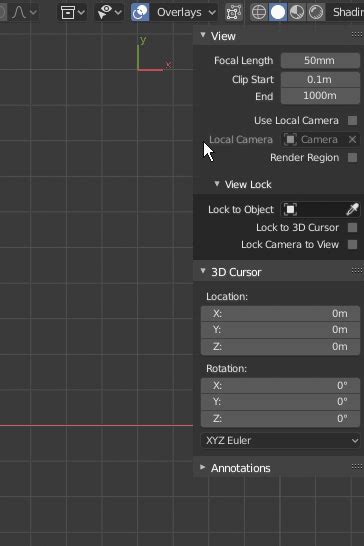The image size is (364, 546).
Task: Click the Focal Length 50mm field
Action: 320,61
